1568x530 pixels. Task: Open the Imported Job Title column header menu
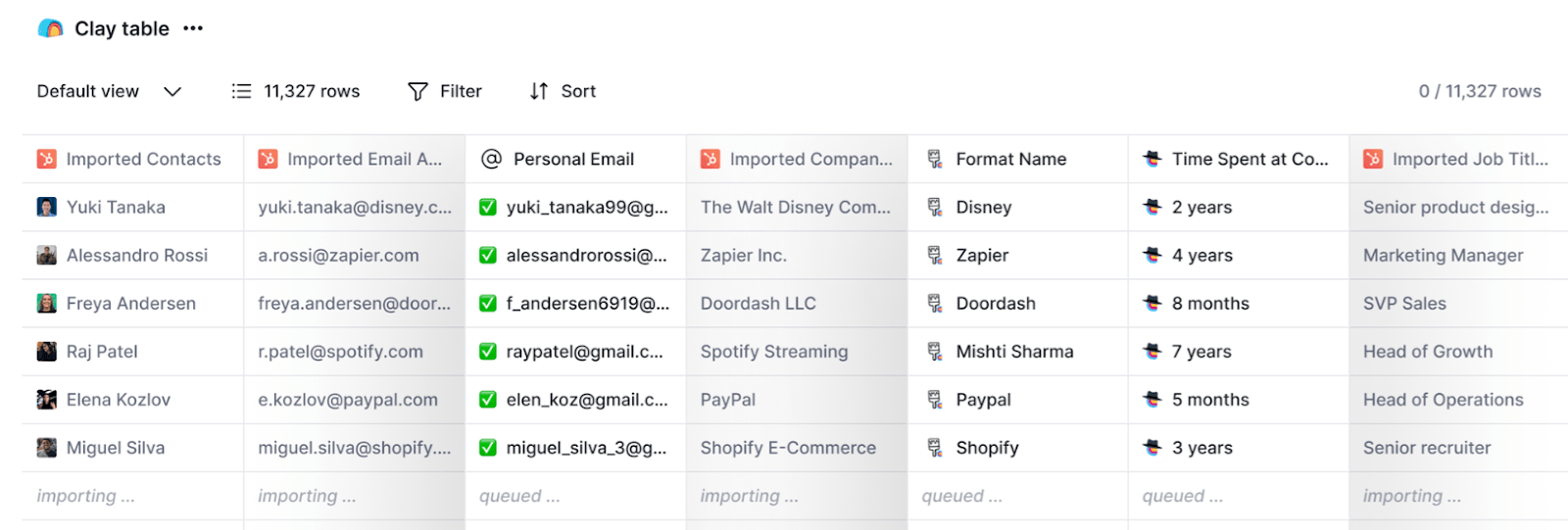[x=1456, y=159]
